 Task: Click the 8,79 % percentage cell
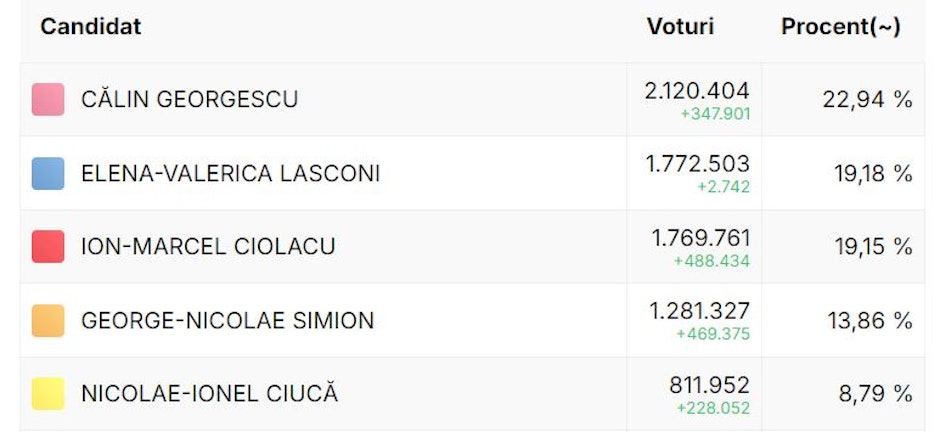coord(876,394)
